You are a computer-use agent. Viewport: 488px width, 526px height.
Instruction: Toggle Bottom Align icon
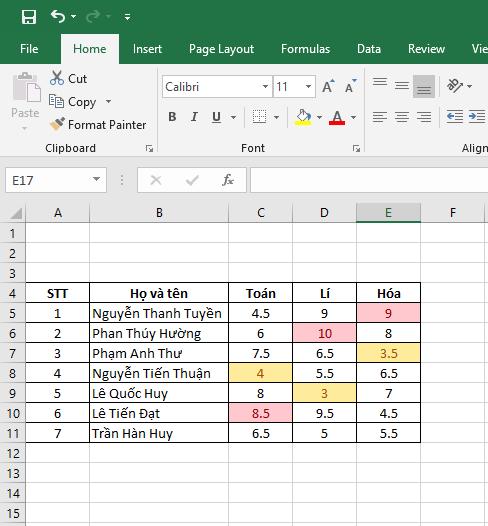tap(424, 86)
